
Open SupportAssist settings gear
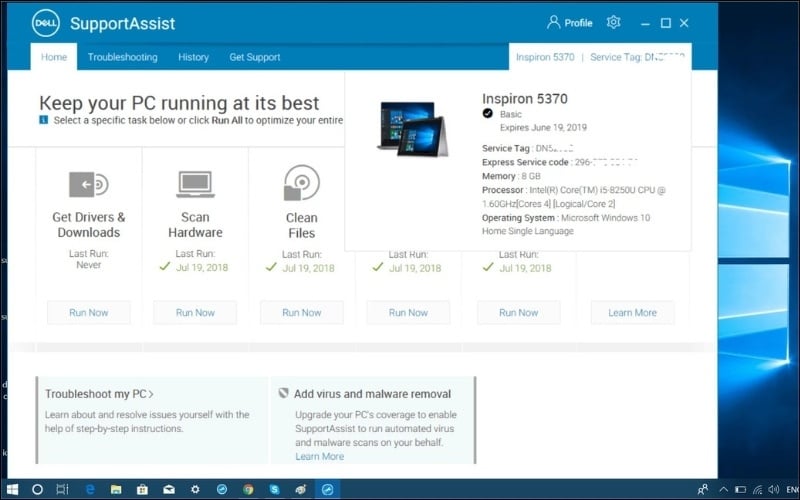point(613,22)
